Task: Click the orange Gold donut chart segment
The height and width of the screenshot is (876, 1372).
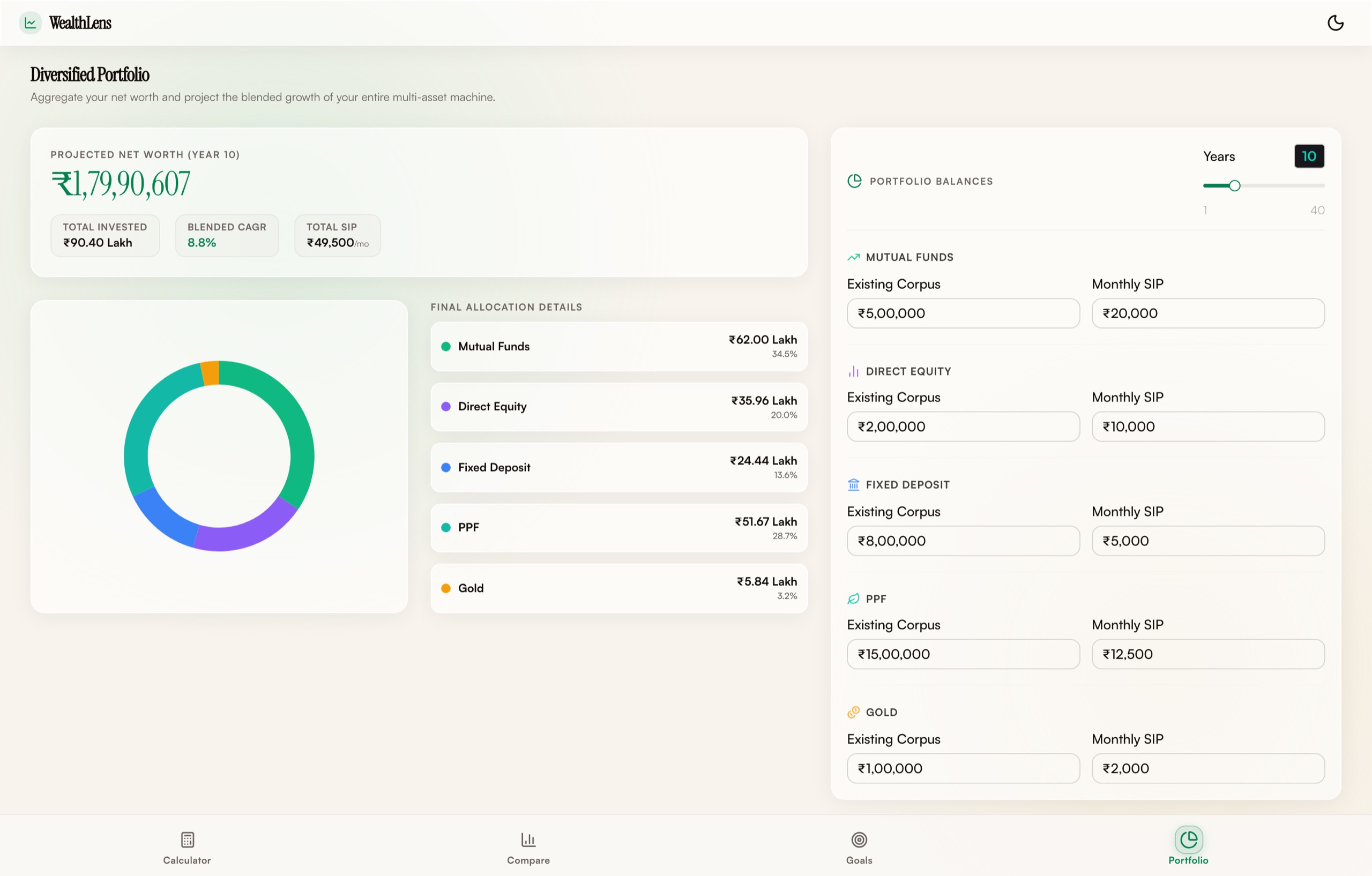Action: tap(211, 373)
